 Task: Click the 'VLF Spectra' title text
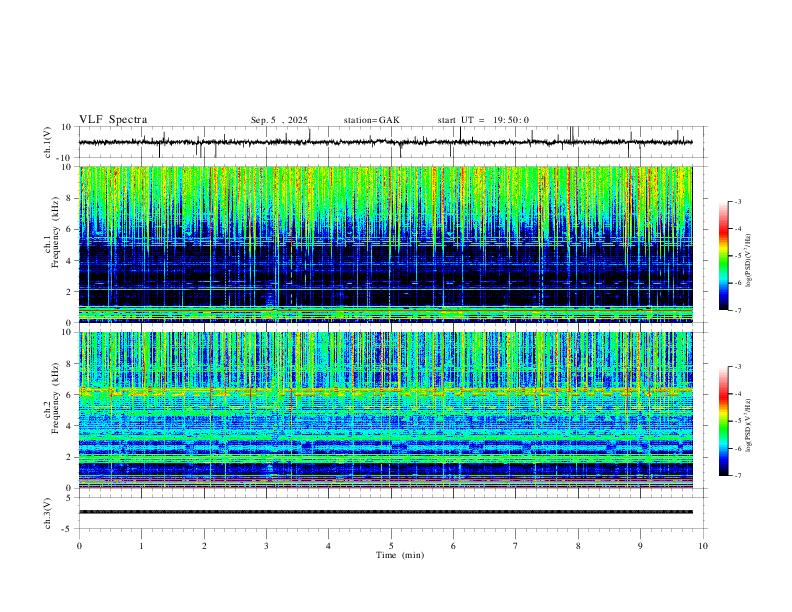[113, 120]
